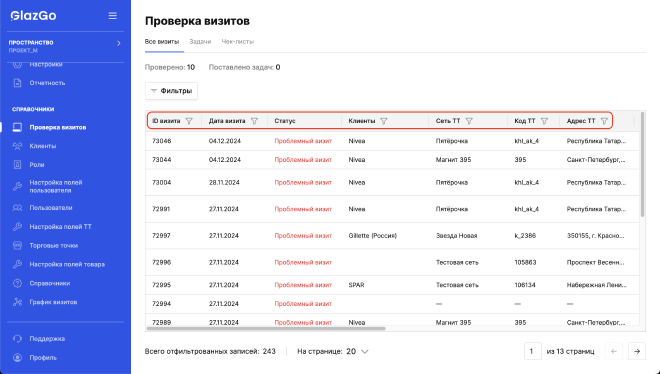This screenshot has width=660, height=374.
Task: Click the Клиенты people icon
Action: pyautogui.click(x=17, y=146)
